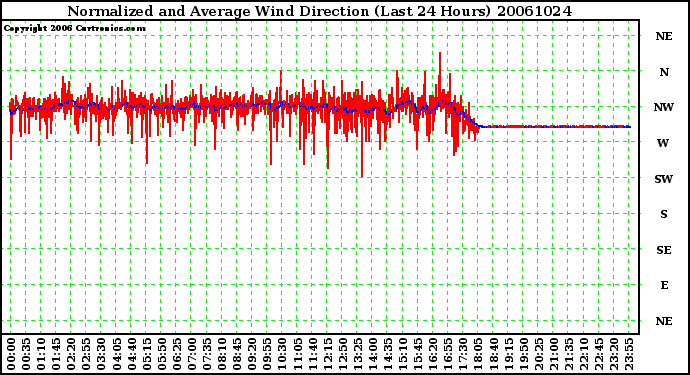Click the 01:45 time axis label

tap(56, 354)
